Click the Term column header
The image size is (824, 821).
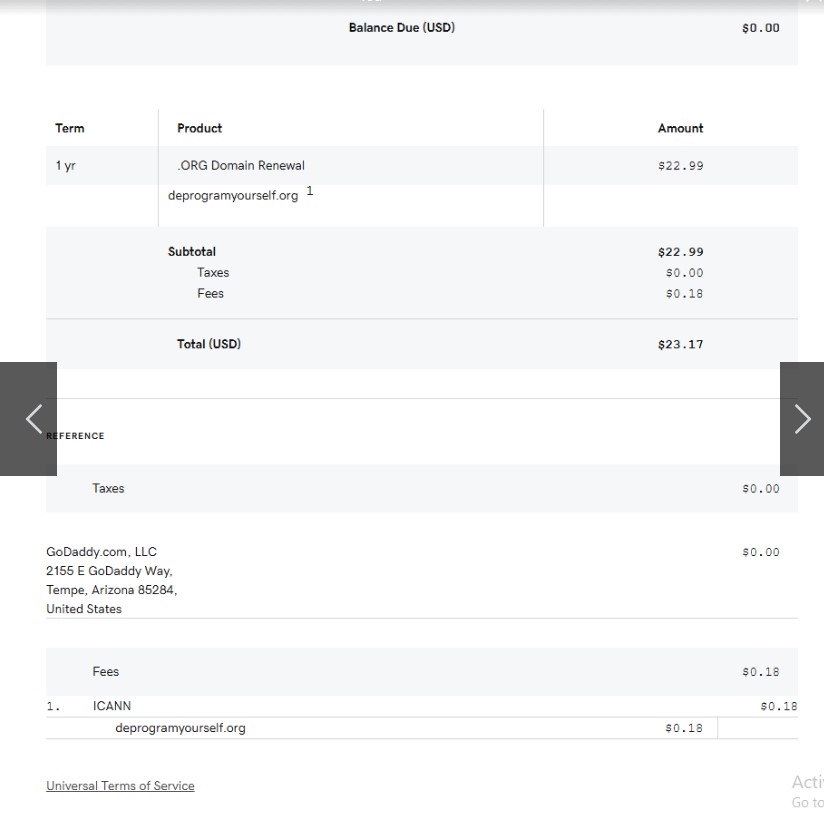pos(70,128)
